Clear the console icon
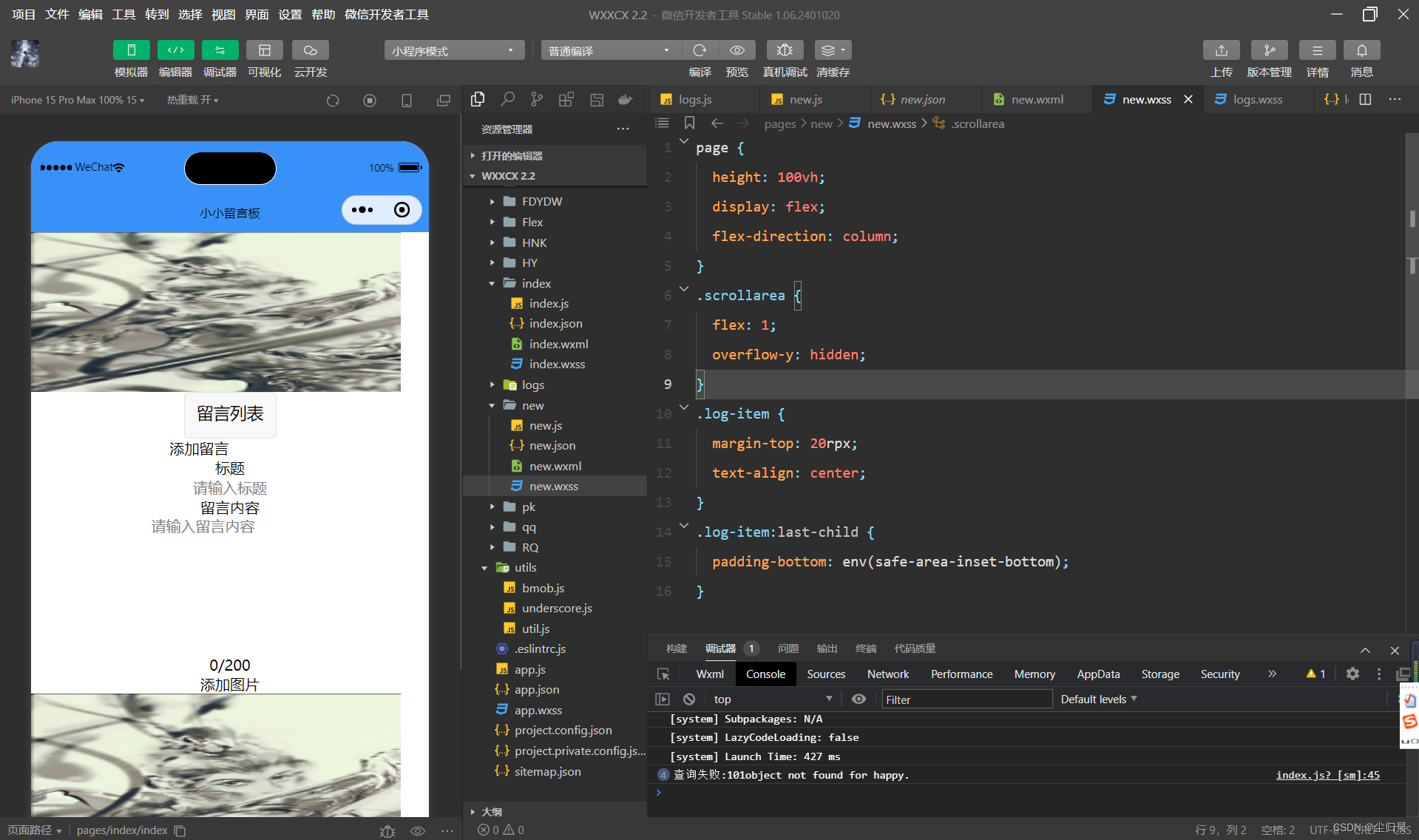The image size is (1419, 840). point(689,699)
